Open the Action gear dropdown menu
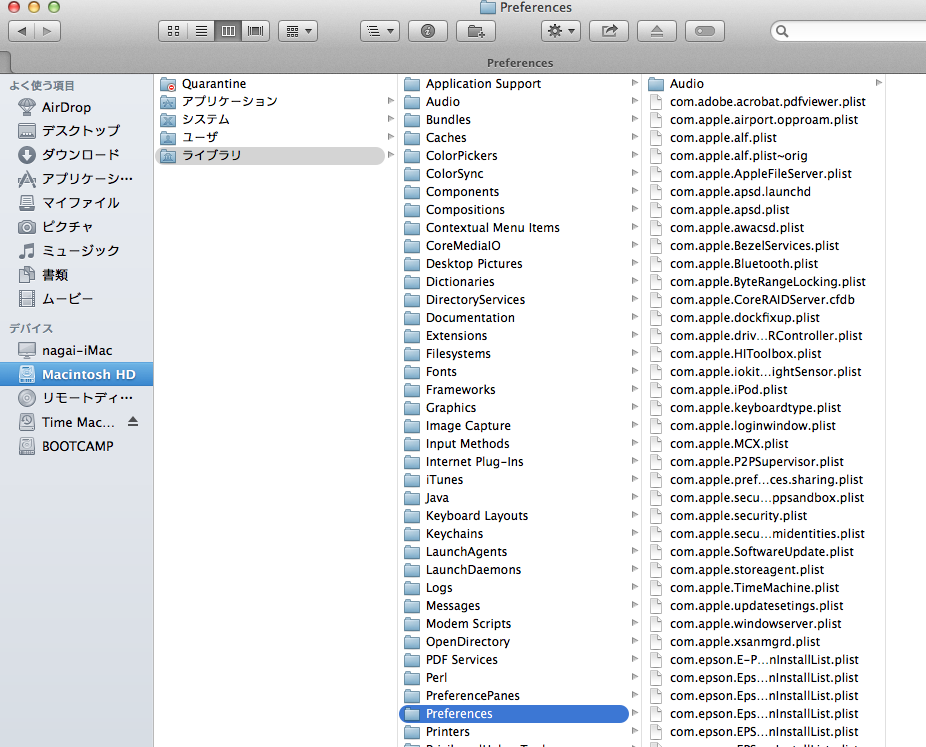This screenshot has width=926, height=747. (x=560, y=31)
